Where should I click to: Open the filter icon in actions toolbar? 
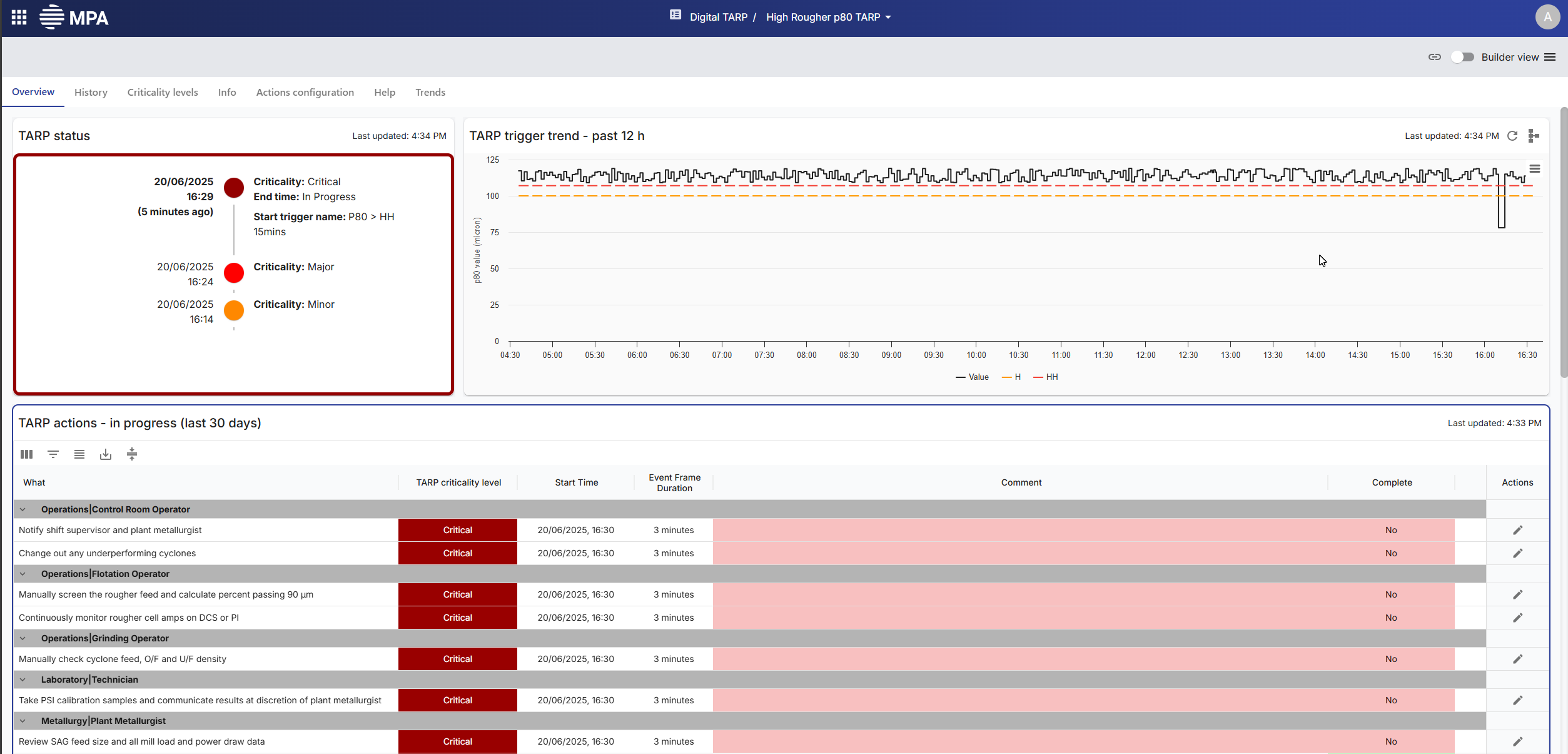(53, 454)
